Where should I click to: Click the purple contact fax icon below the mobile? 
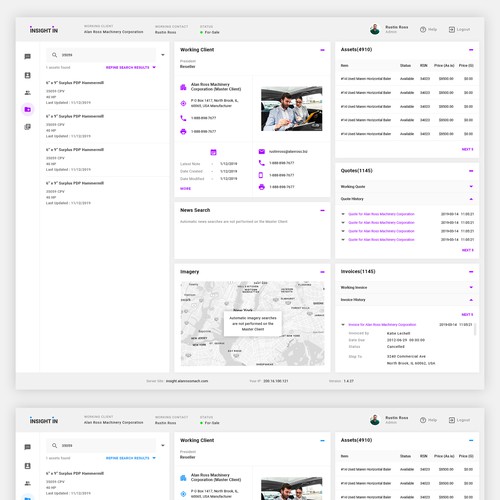pyautogui.click(x=262, y=187)
